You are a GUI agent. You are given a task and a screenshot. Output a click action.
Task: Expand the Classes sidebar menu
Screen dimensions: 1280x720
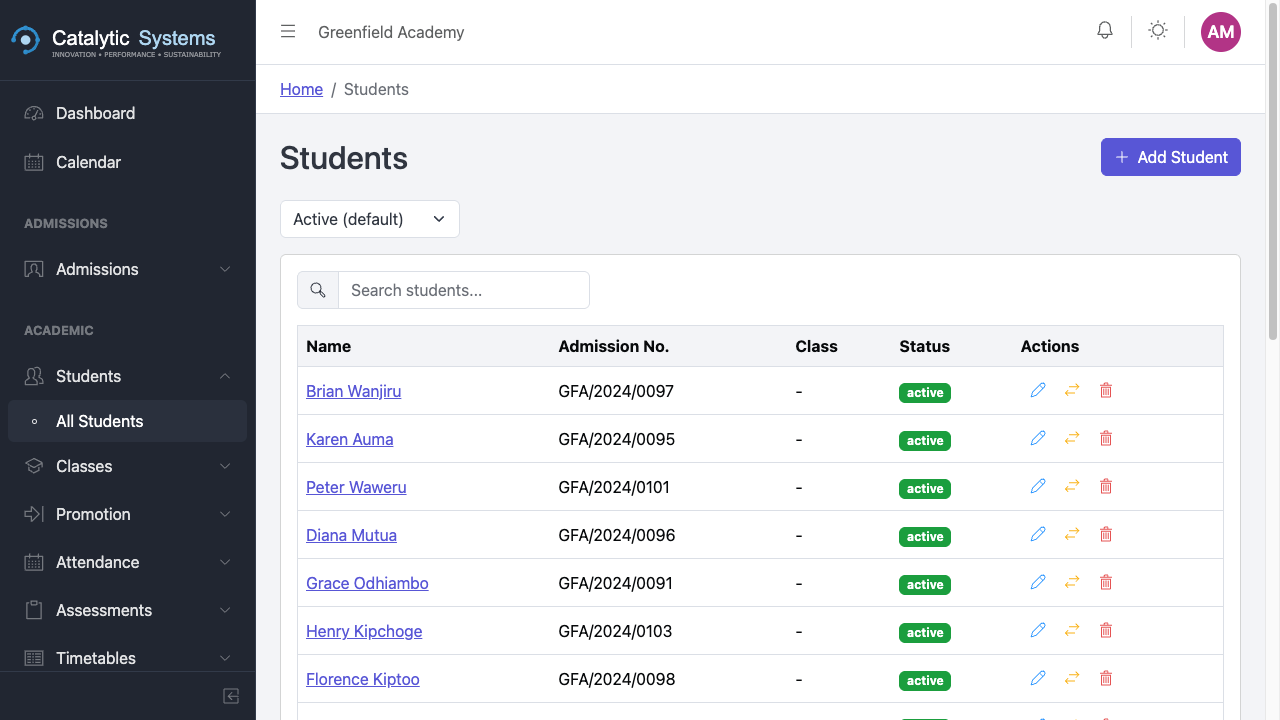pyautogui.click(x=128, y=466)
